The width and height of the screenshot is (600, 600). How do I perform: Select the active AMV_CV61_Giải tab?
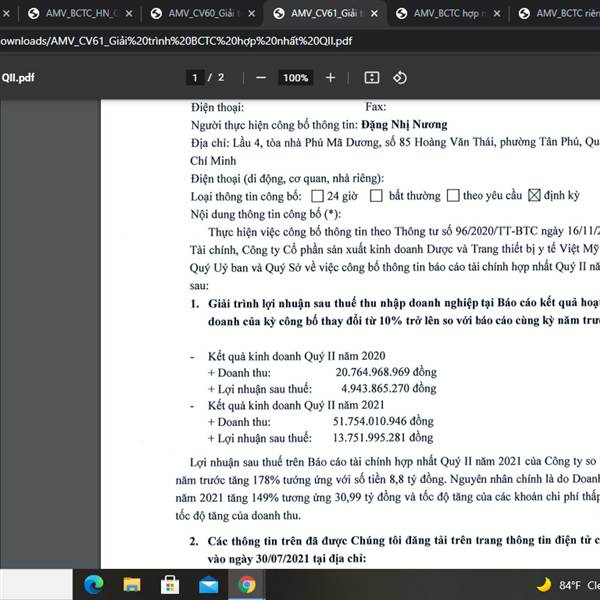pos(325,13)
